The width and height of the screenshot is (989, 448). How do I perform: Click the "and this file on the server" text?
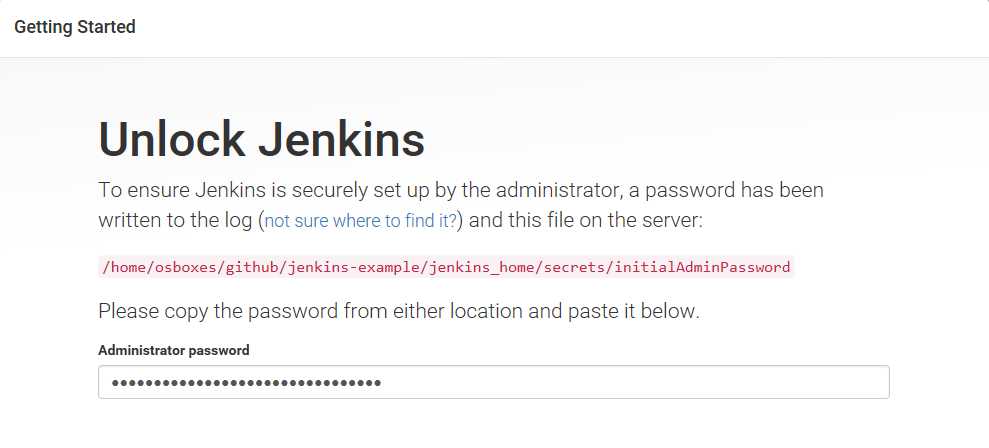coord(585,221)
